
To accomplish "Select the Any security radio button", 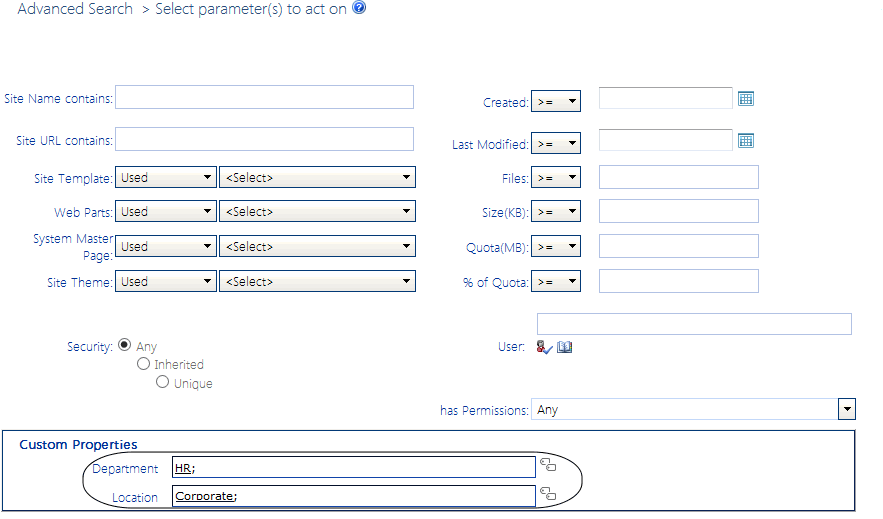I will pos(125,345).
